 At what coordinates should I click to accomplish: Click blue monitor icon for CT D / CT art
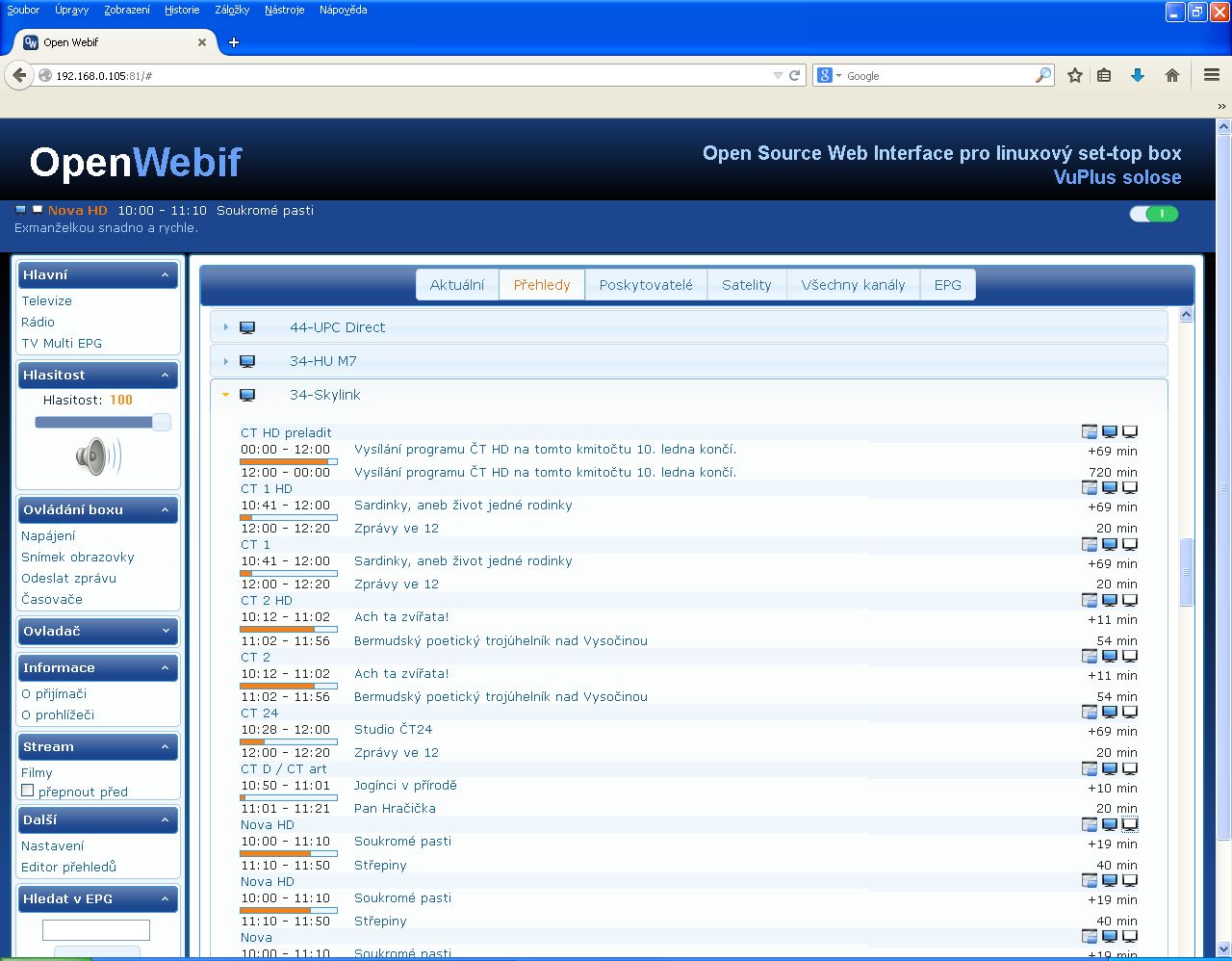pos(1110,768)
